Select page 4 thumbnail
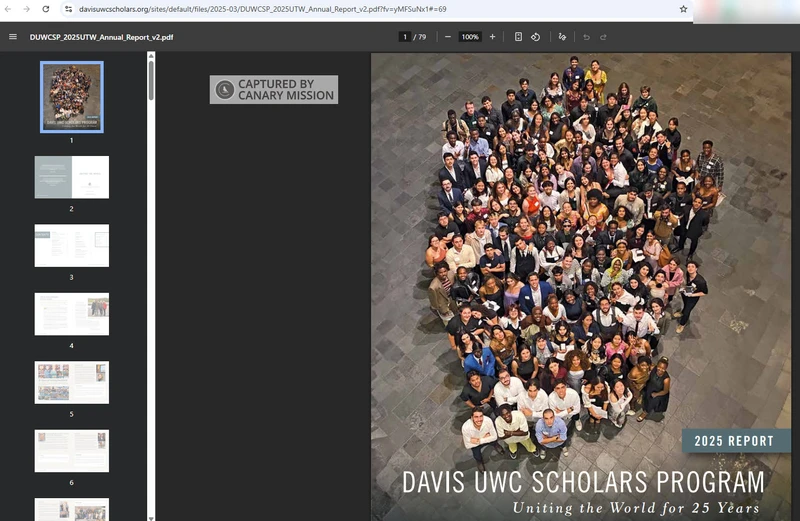The image size is (800, 521). tap(72, 314)
